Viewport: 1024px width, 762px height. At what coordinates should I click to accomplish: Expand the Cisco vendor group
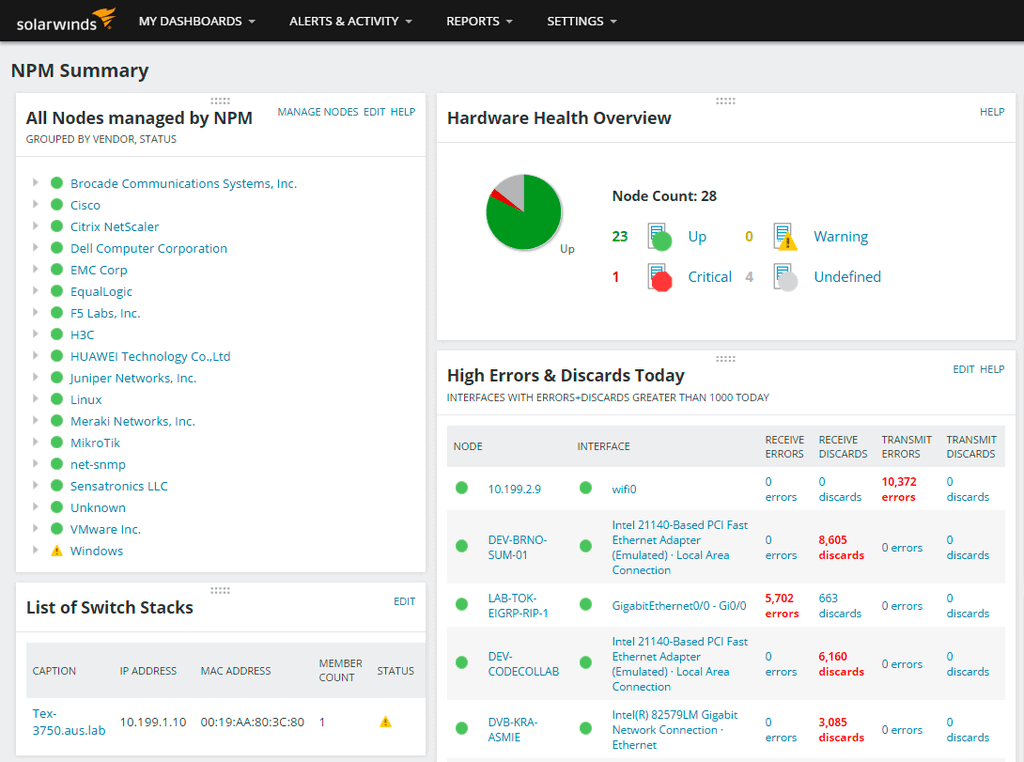click(x=35, y=204)
